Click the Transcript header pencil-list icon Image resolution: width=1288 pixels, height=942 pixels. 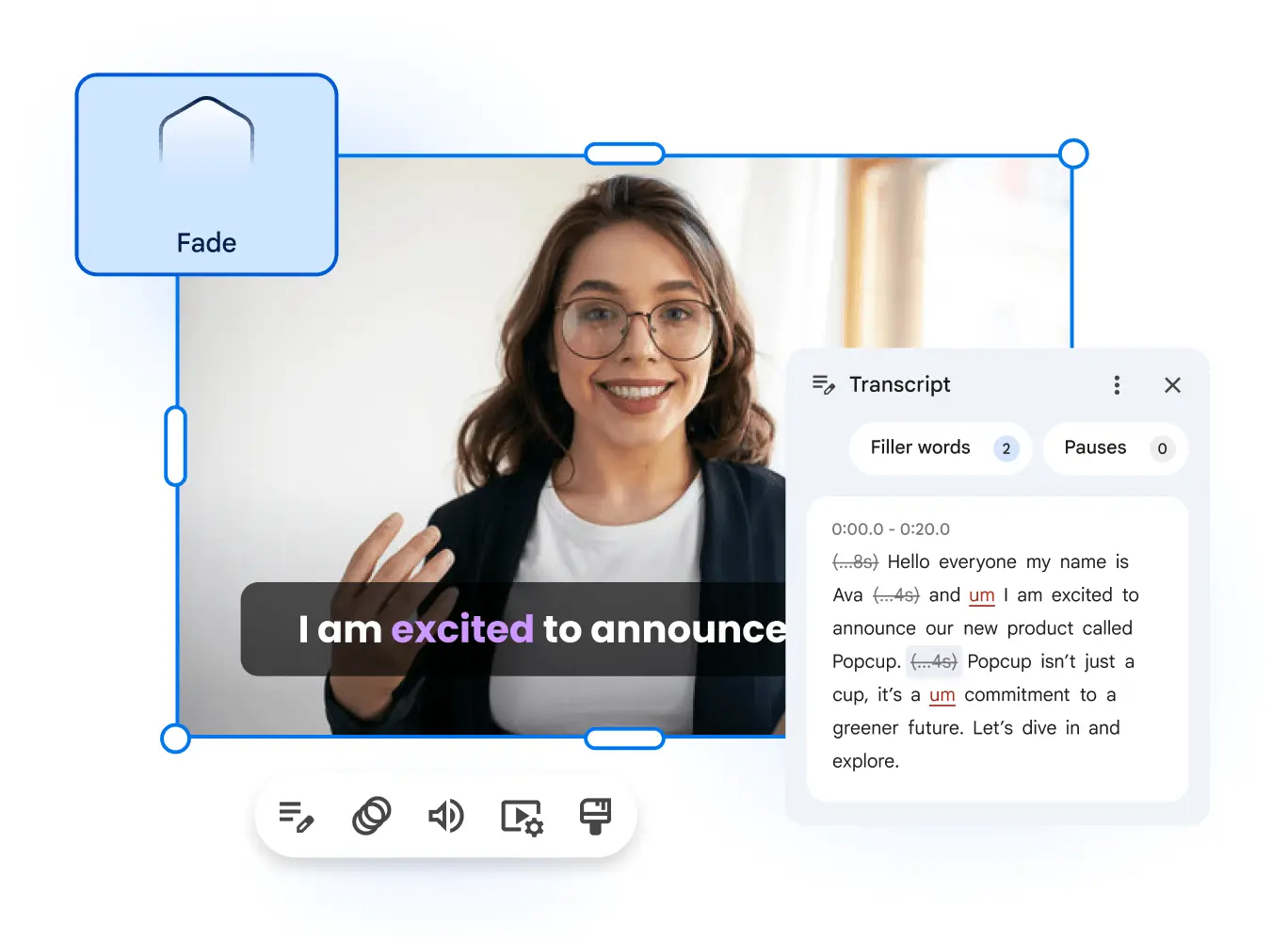824,384
